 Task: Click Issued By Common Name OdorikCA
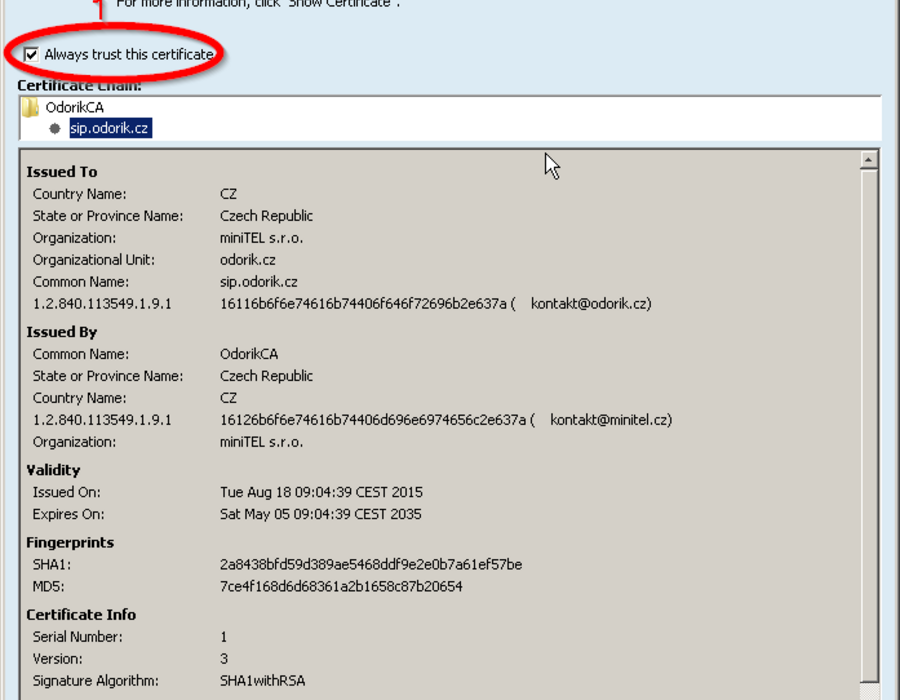(249, 354)
